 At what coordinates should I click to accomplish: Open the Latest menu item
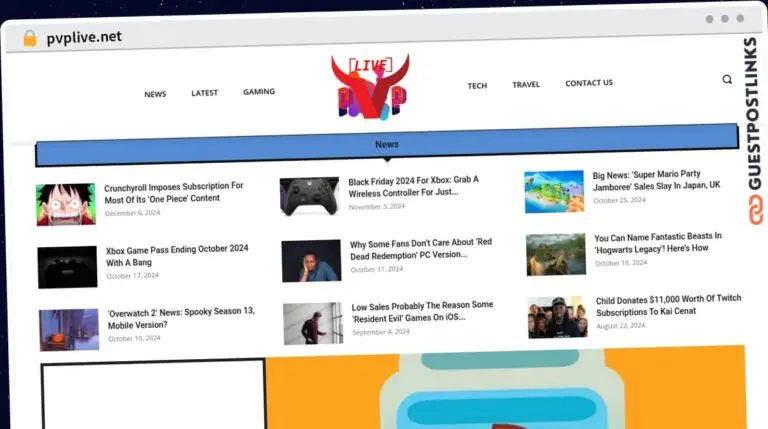coord(204,93)
